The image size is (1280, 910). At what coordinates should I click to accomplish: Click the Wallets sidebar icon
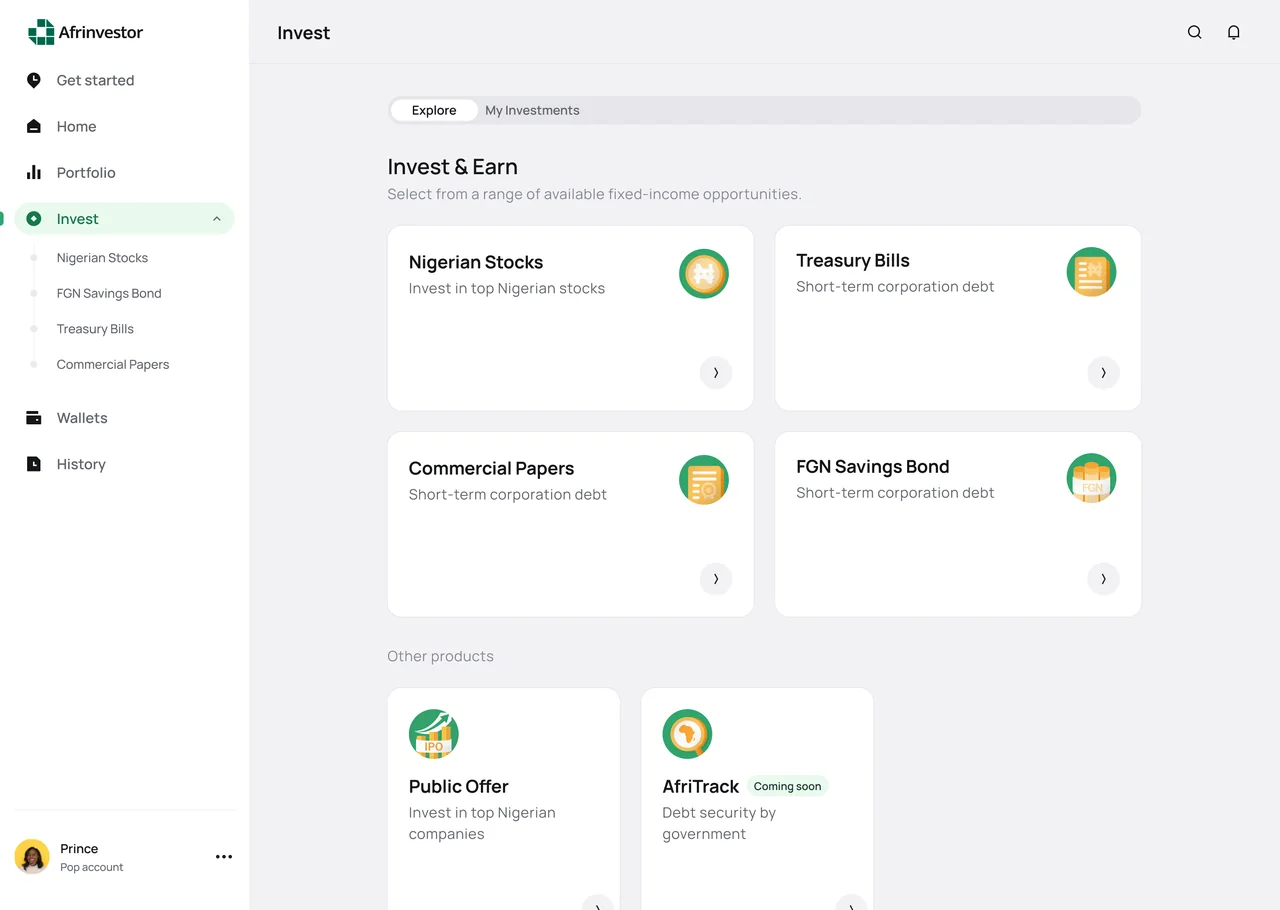[x=34, y=418]
